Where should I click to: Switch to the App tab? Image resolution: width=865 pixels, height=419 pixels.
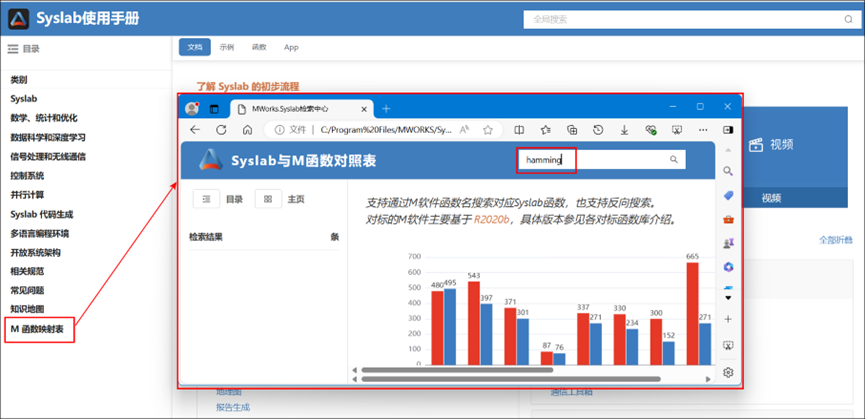tap(291, 47)
